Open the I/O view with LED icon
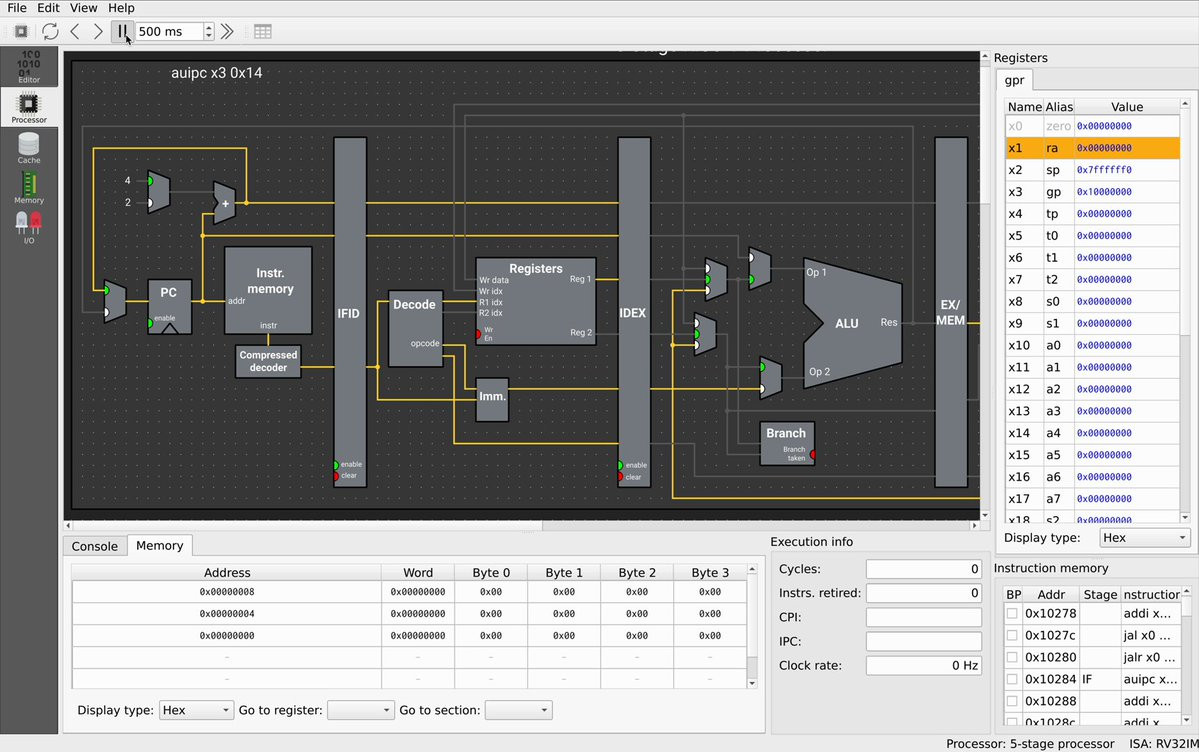This screenshot has width=1199, height=752. pyautogui.click(x=29, y=227)
